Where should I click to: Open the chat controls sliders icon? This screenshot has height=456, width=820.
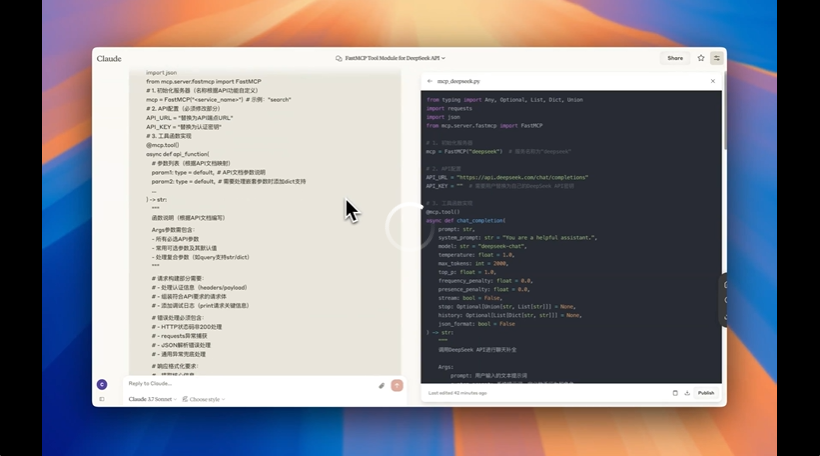click(716, 58)
